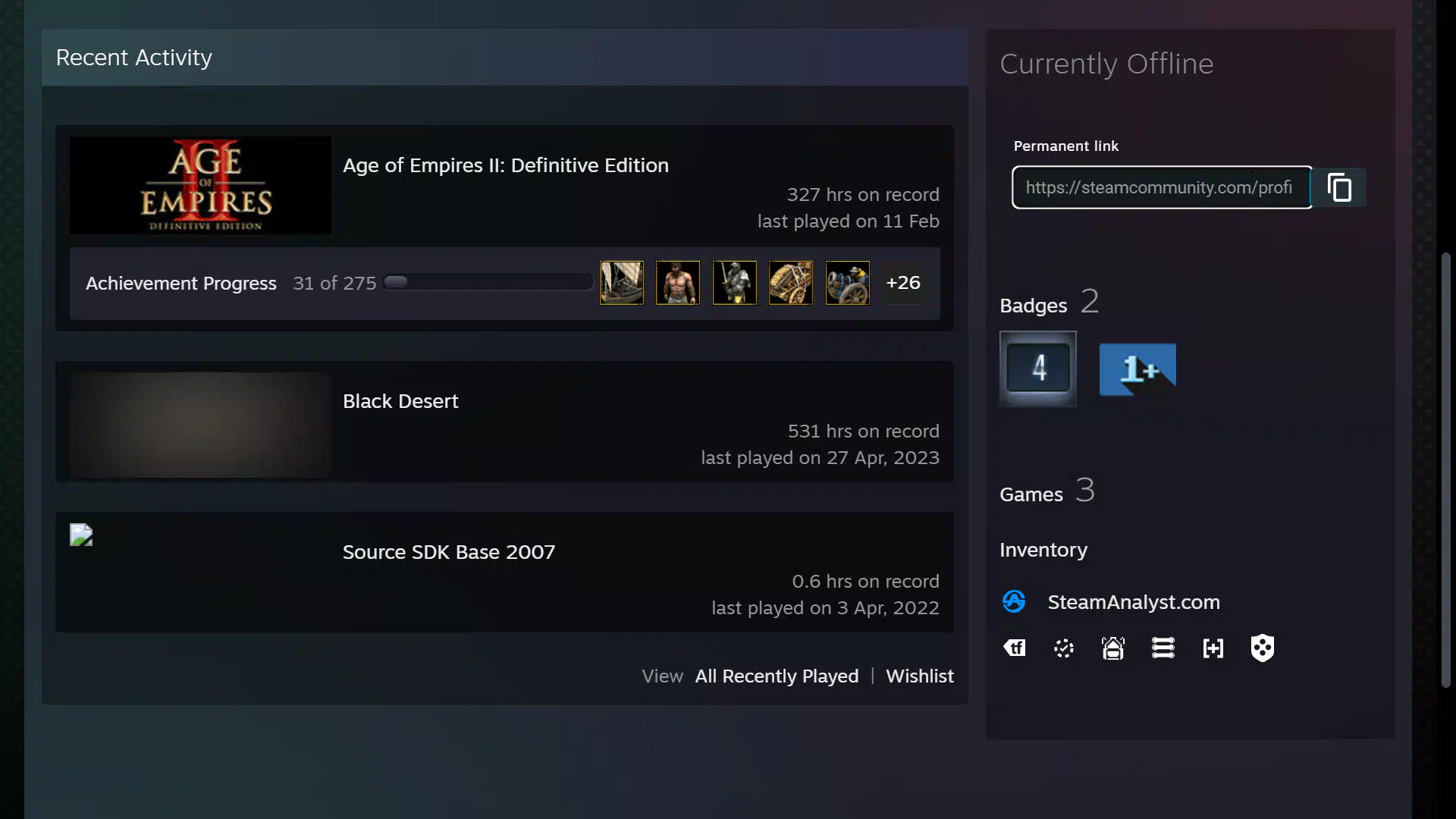Screen dimensions: 1456x819
Task: Click the Achievement Progress label
Action: click(181, 284)
